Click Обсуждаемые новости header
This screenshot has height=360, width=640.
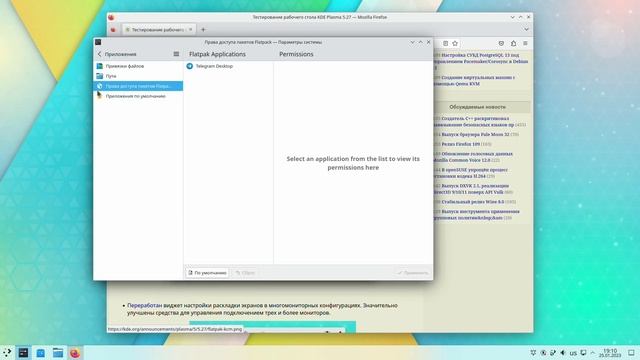pyautogui.click(x=477, y=107)
